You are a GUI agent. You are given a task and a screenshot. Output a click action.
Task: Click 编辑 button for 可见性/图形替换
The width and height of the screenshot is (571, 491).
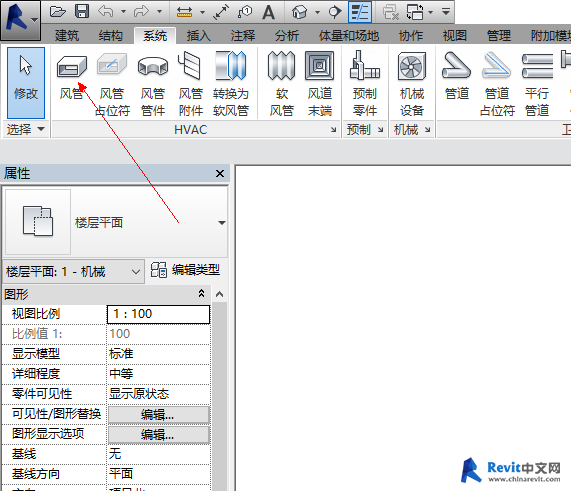coord(158,415)
